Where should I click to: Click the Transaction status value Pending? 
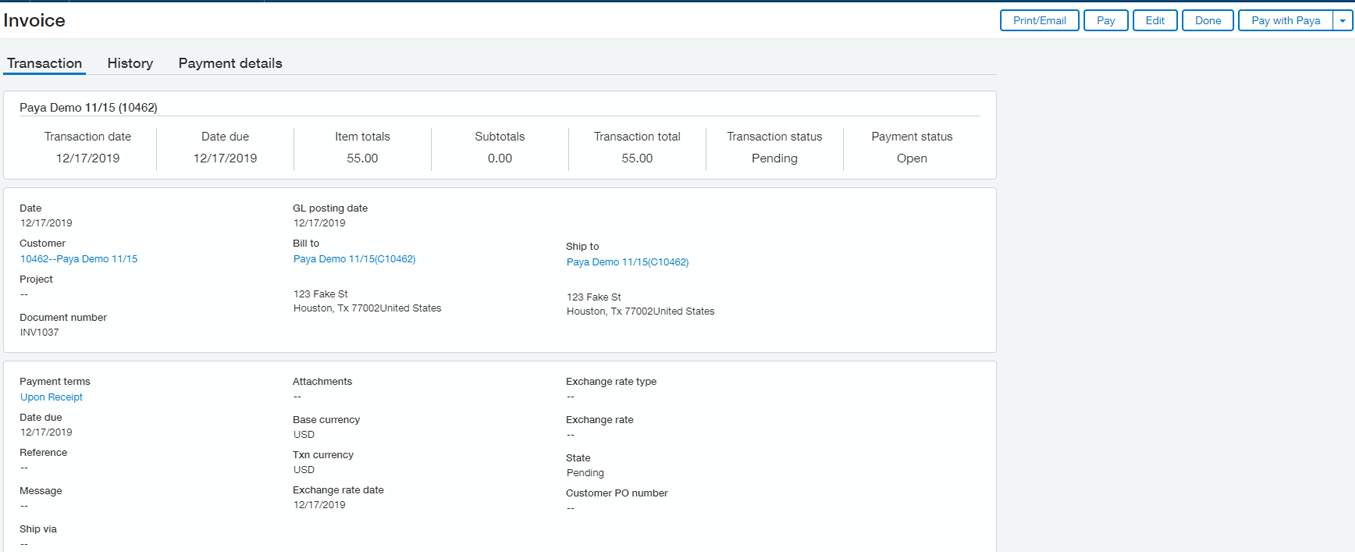click(x=774, y=158)
